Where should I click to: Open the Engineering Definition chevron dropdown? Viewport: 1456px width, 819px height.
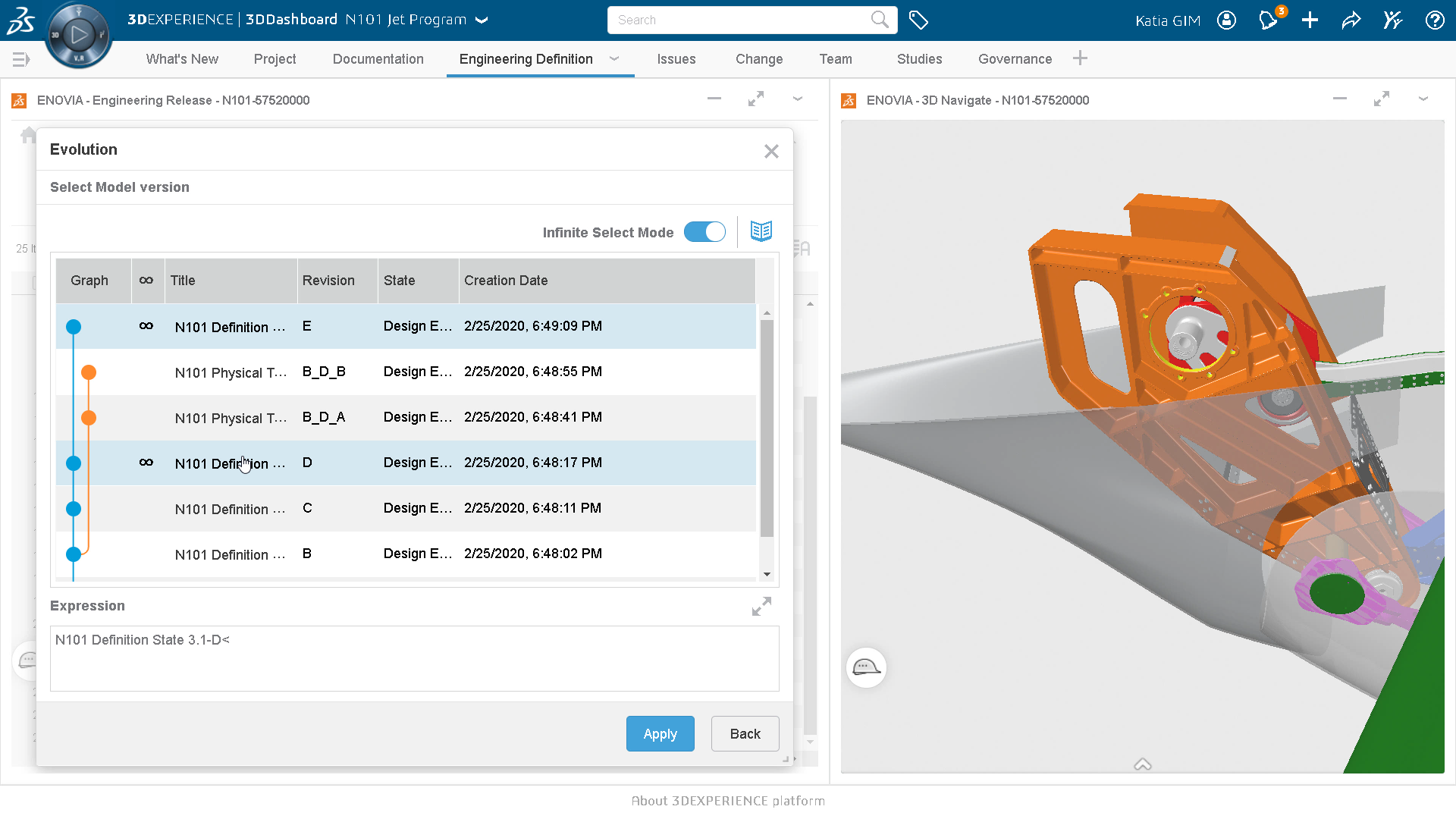pyautogui.click(x=614, y=59)
